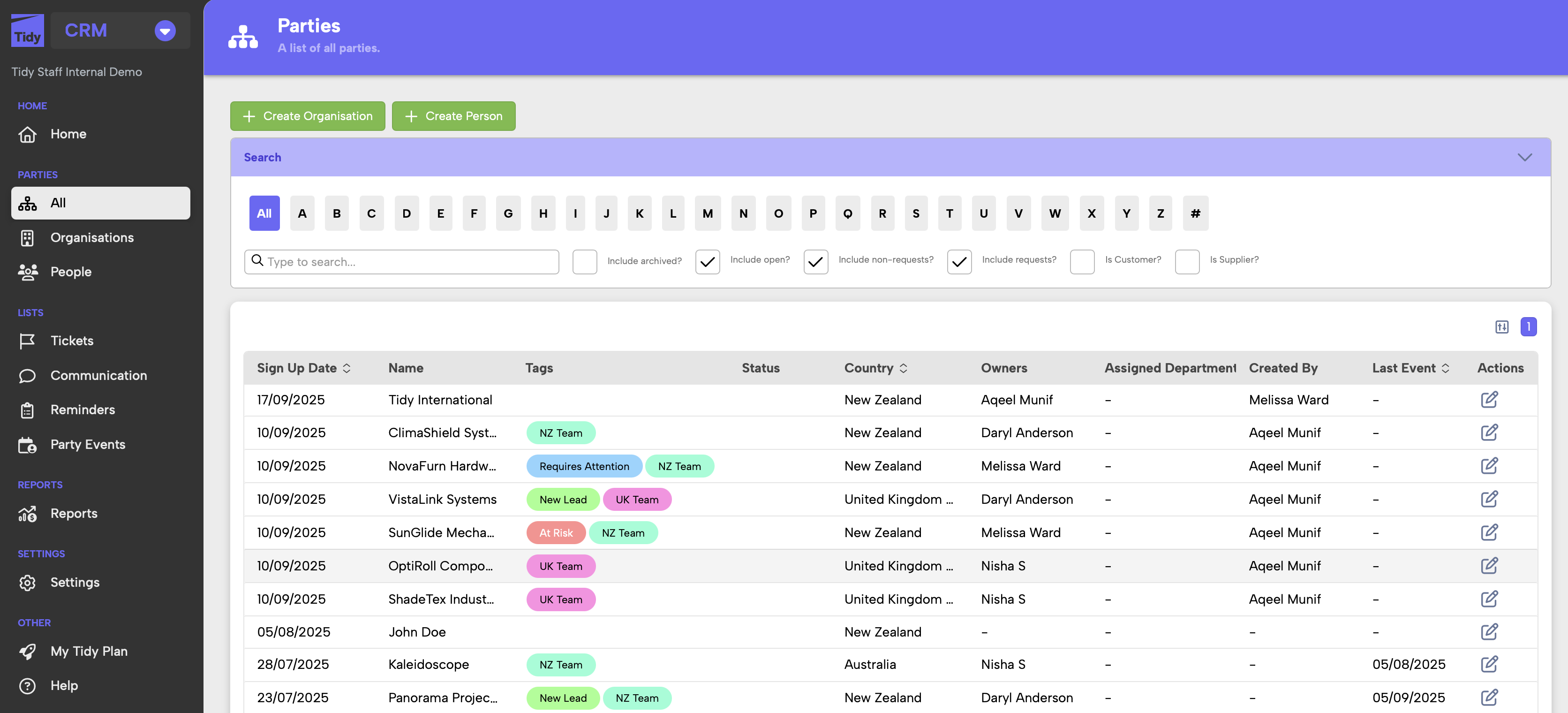Tick the Is Customer checkbox
The height and width of the screenshot is (713, 1568).
pyautogui.click(x=1082, y=262)
